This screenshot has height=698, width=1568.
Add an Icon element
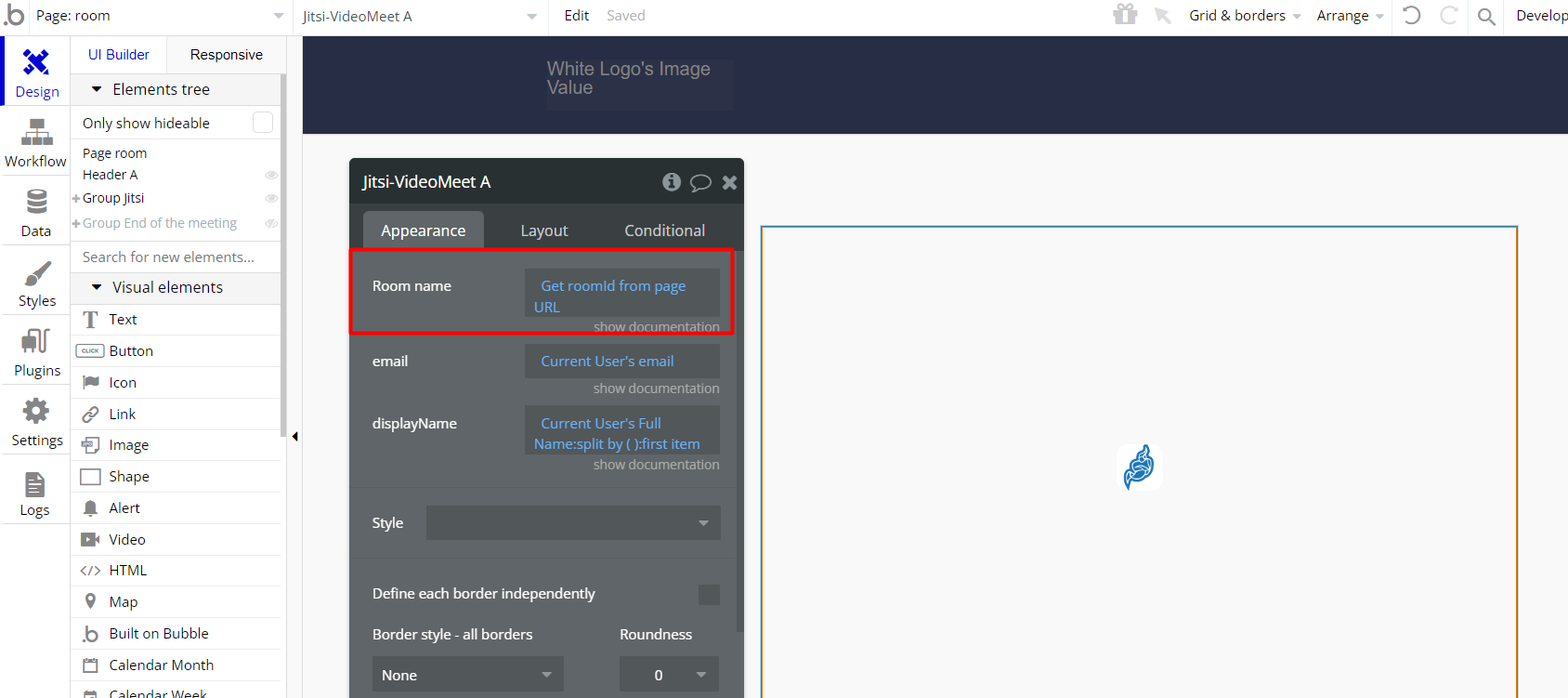click(176, 382)
